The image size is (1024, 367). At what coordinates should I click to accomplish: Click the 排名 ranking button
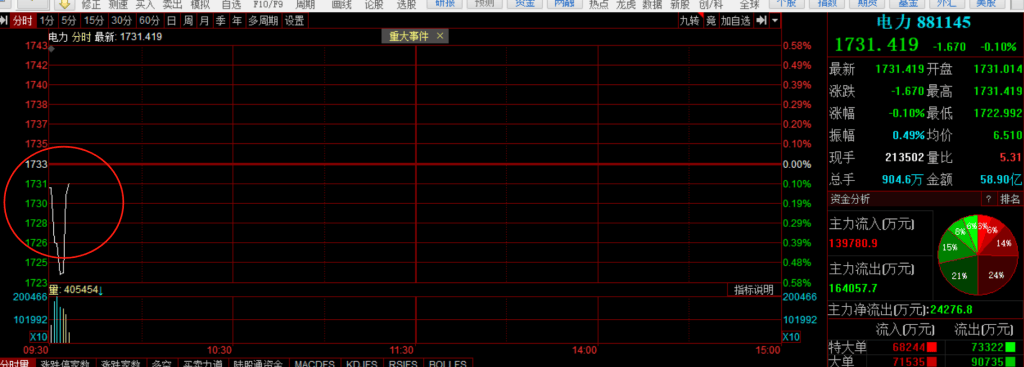click(x=1009, y=199)
